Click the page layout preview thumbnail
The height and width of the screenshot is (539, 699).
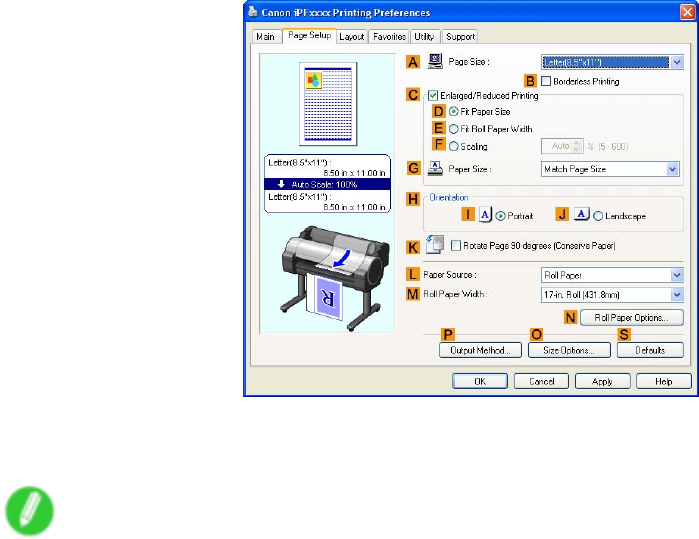coord(328,104)
